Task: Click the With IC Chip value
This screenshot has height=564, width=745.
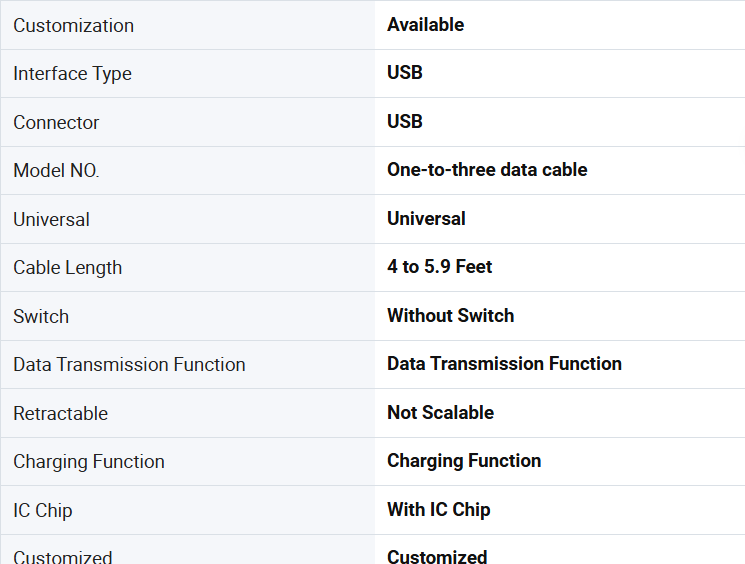Action: click(x=439, y=510)
